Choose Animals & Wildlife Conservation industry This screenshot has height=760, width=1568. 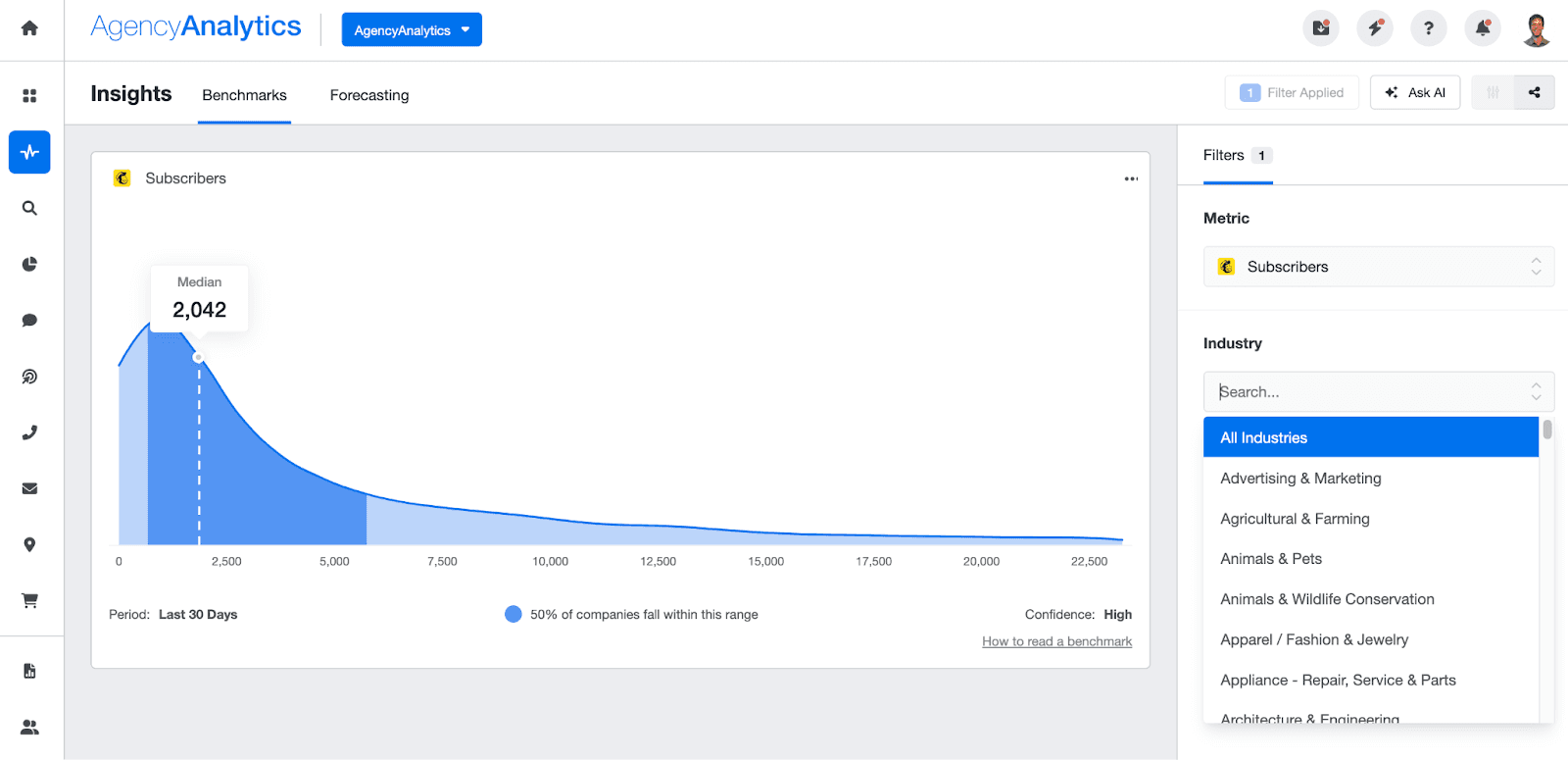pyautogui.click(x=1371, y=599)
